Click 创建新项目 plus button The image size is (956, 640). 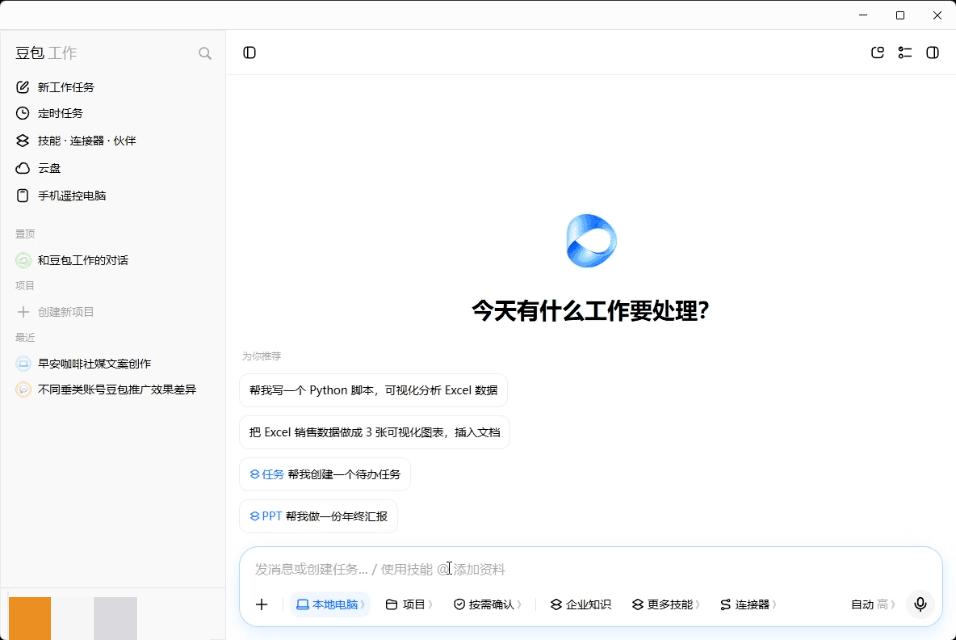point(23,312)
